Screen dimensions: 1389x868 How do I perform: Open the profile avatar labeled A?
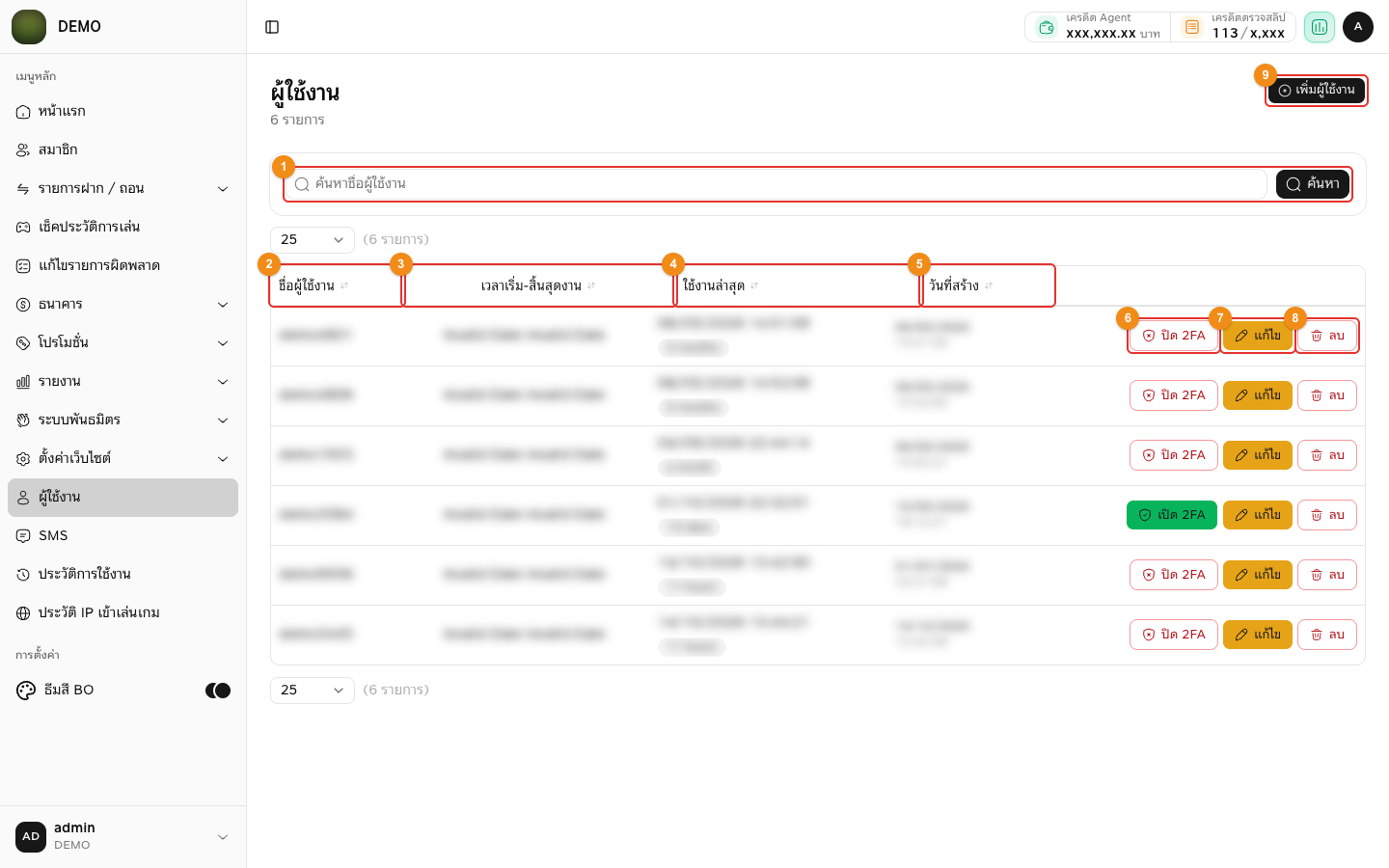pyautogui.click(x=1358, y=27)
